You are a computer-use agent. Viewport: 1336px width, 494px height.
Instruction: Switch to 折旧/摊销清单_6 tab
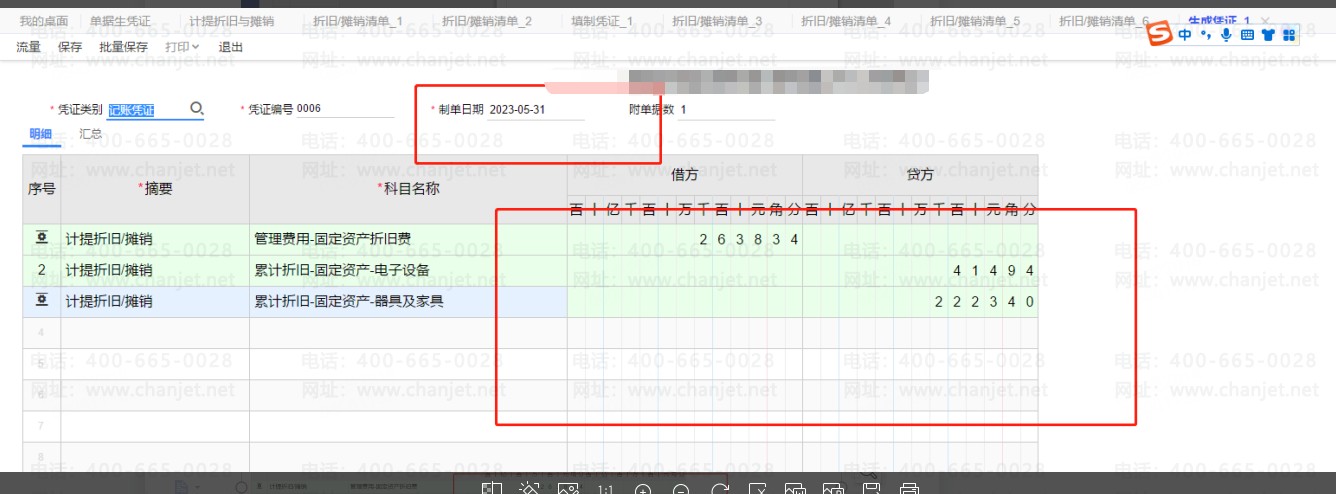[1104, 21]
